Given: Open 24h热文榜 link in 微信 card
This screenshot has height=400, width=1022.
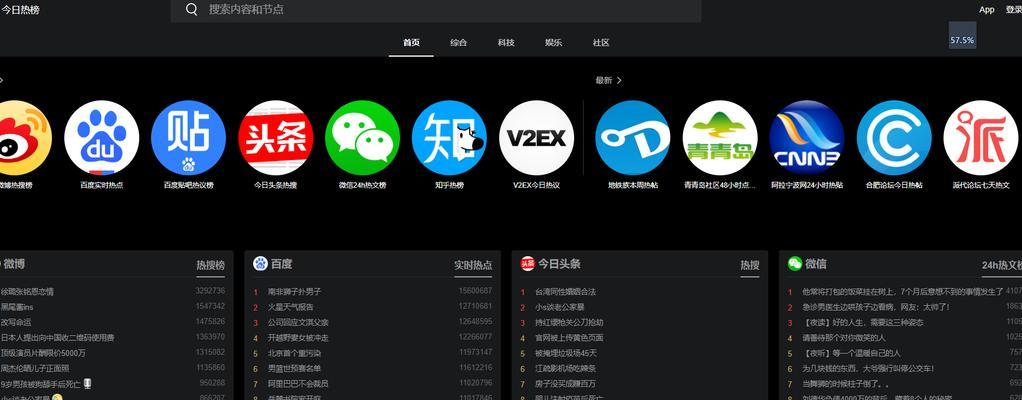Looking at the screenshot, I should pyautogui.click(x=1002, y=265).
